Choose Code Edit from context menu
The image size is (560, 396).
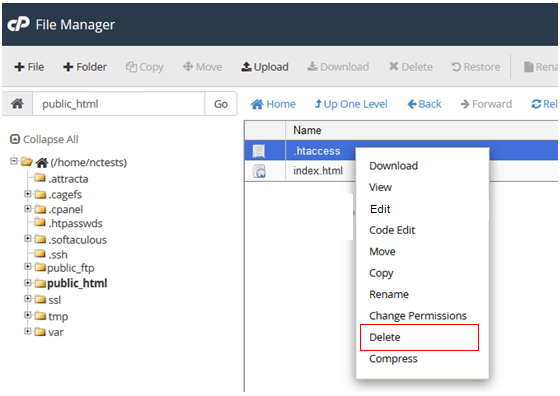[392, 230]
